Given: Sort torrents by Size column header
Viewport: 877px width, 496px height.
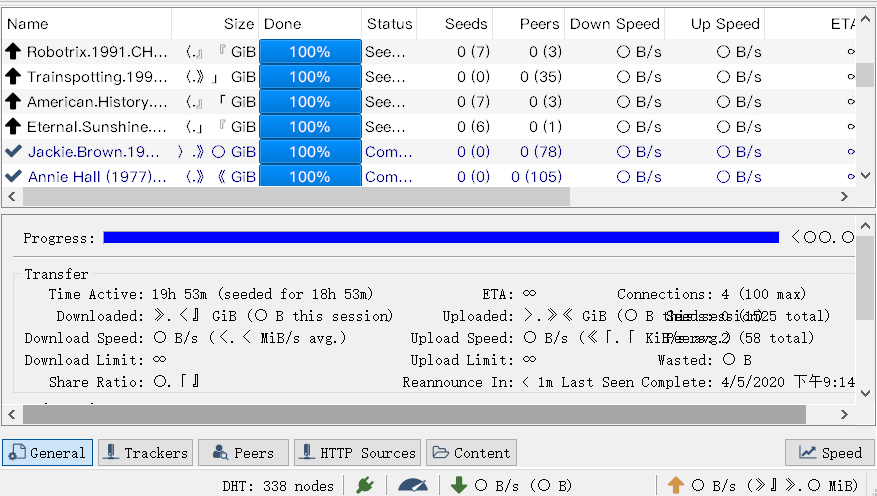Looking at the screenshot, I should (215, 24).
